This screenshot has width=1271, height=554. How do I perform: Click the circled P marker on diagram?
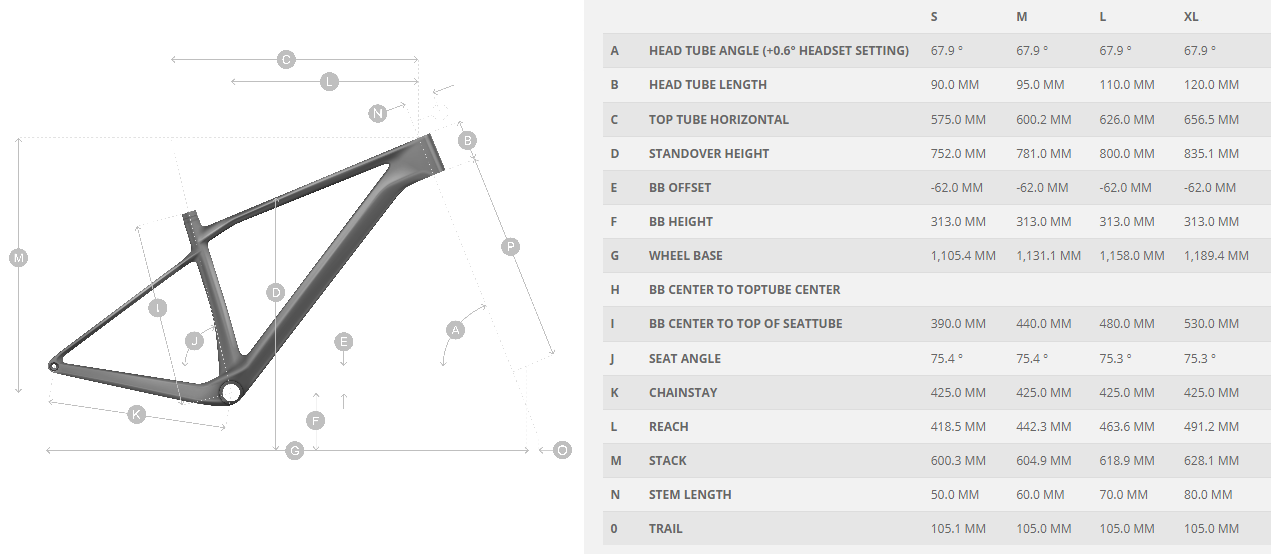(511, 246)
